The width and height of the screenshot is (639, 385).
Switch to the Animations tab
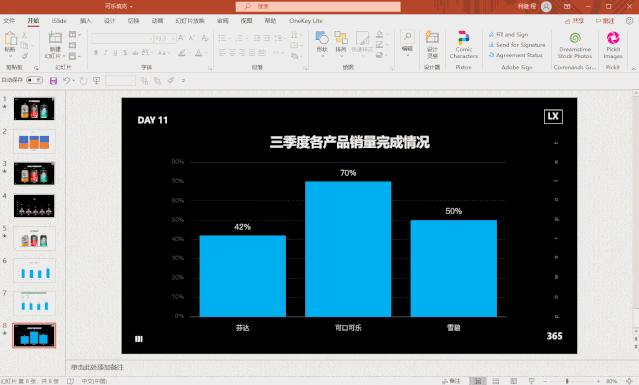click(157, 20)
